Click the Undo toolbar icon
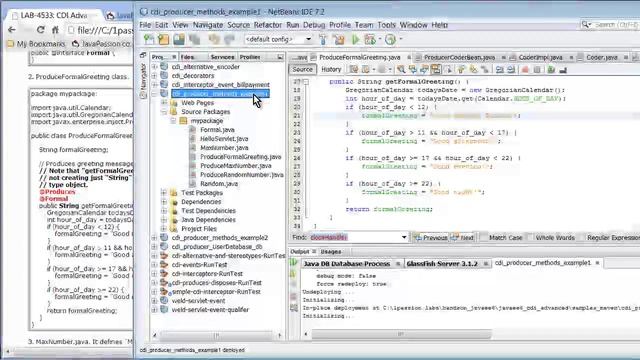640x360 pixels. click(x=214, y=40)
